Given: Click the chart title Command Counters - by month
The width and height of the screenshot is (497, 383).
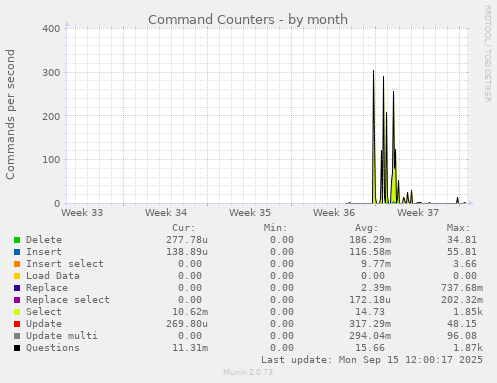Looking at the screenshot, I should 248,20.
